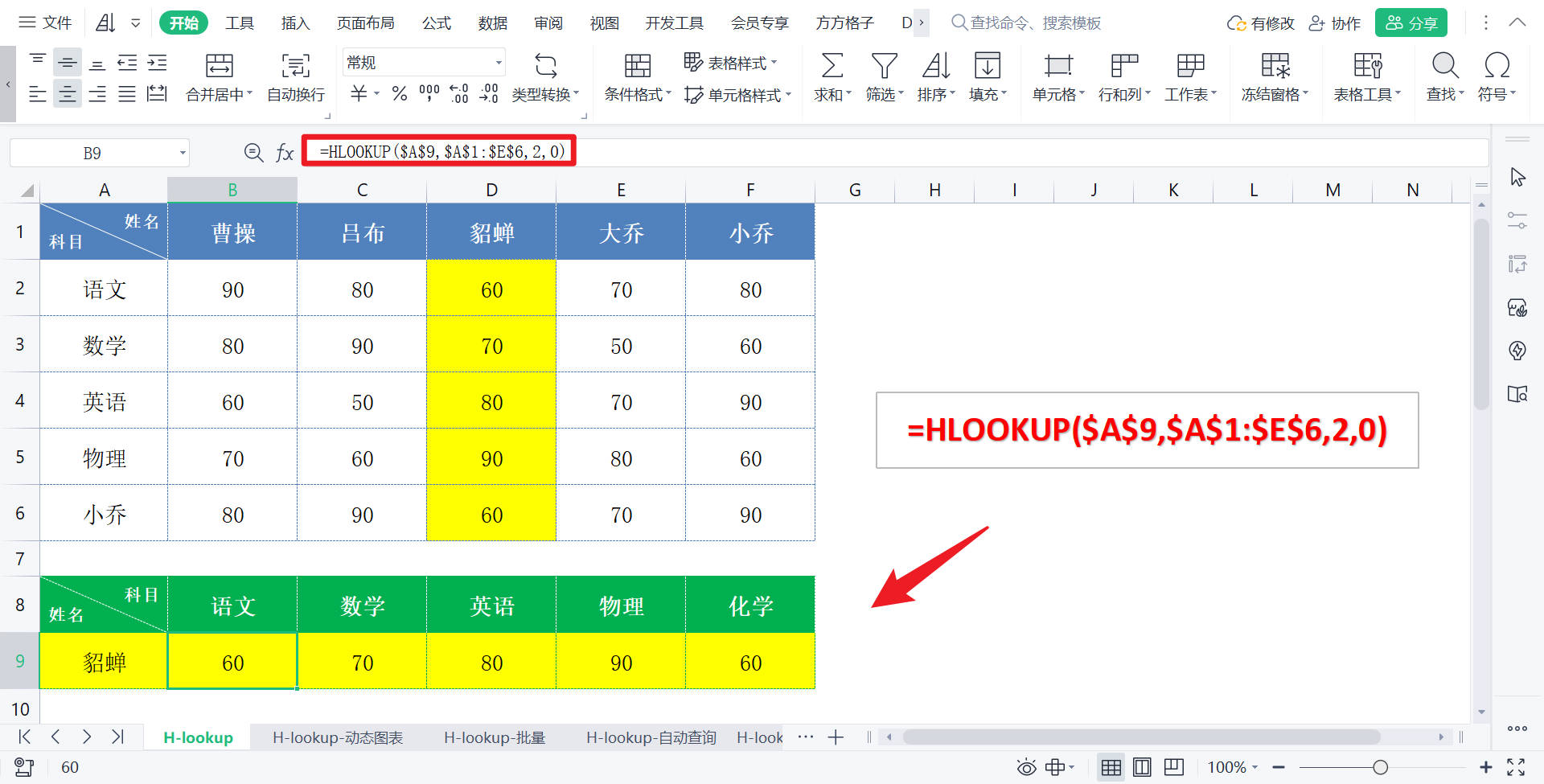Image resolution: width=1544 pixels, height=784 pixels.
Task: Open the 常规 number format dropdown
Action: [x=498, y=61]
